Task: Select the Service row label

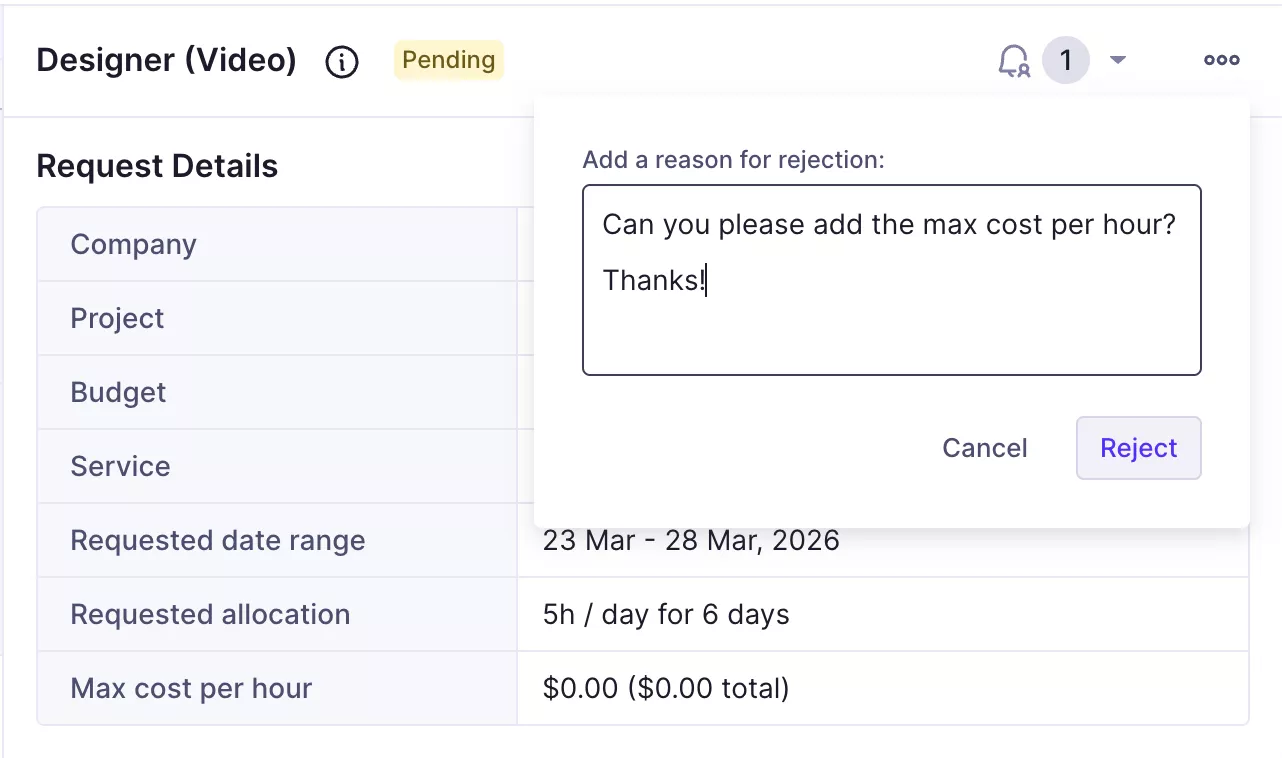Action: click(x=120, y=467)
